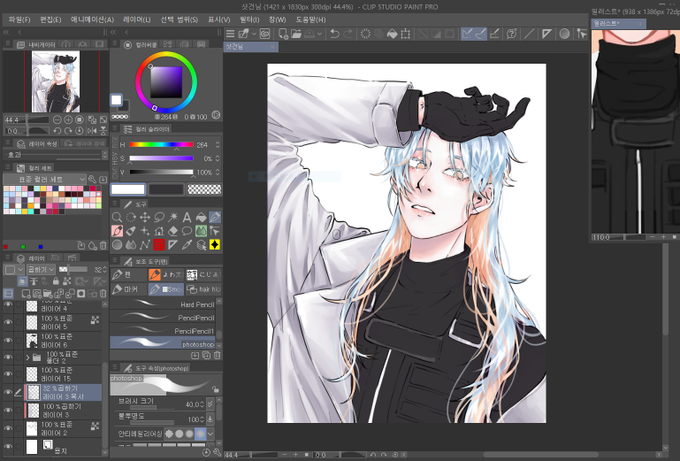Select the photoshop brush

point(163,344)
